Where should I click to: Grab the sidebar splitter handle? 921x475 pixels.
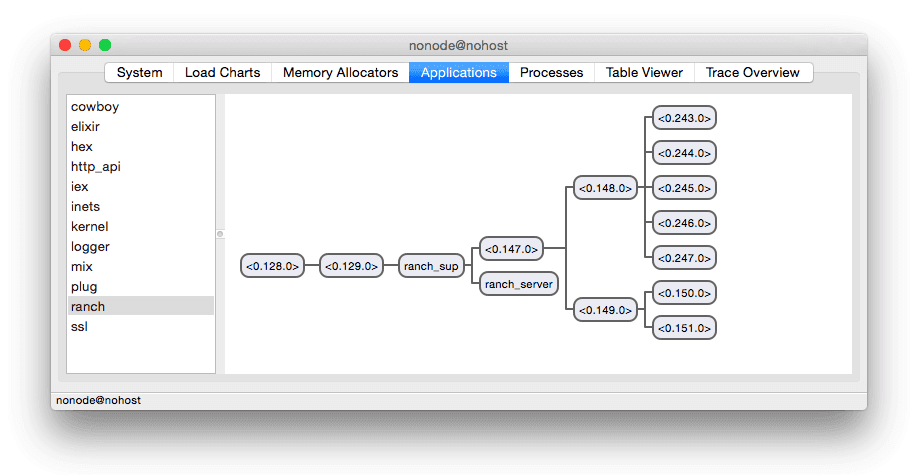[x=220, y=234]
